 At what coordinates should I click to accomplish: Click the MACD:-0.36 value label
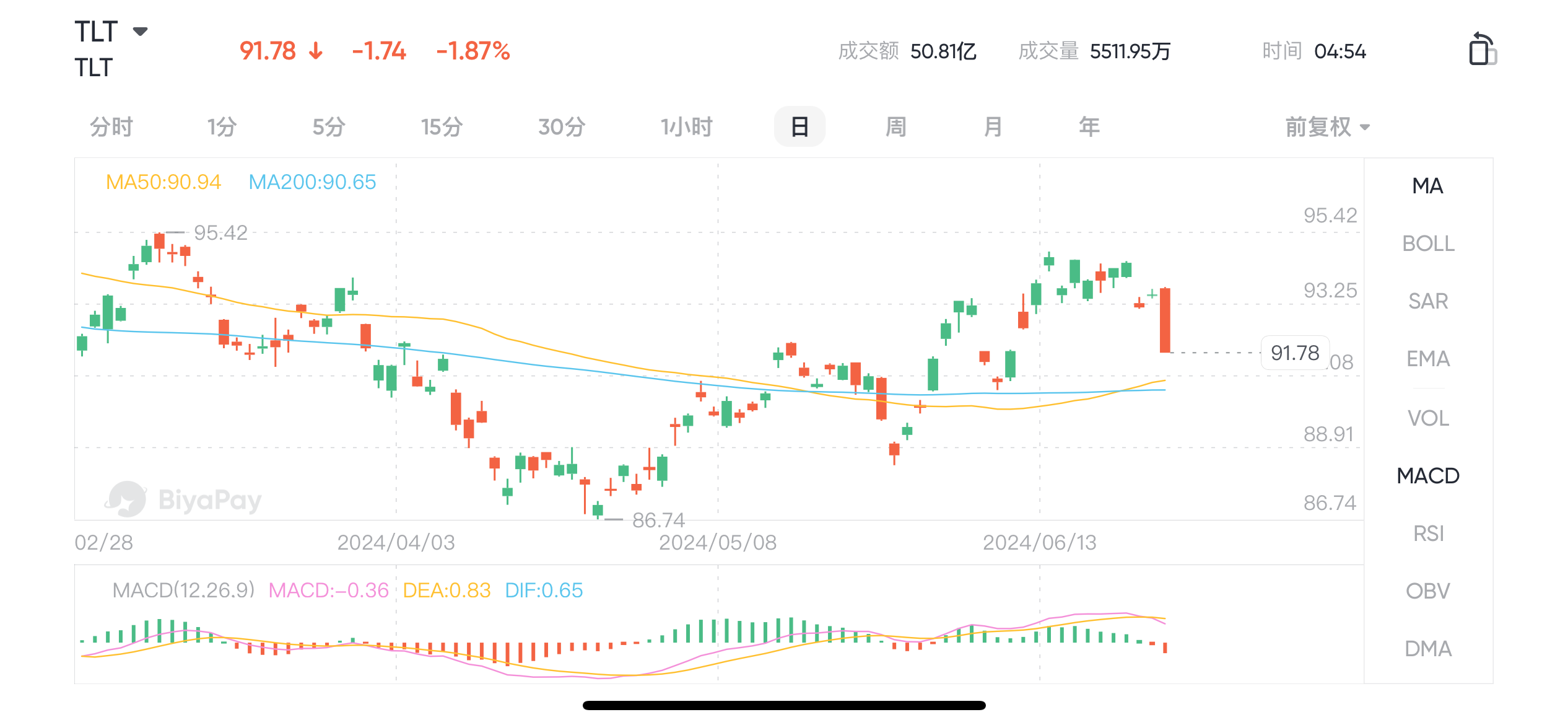(329, 590)
